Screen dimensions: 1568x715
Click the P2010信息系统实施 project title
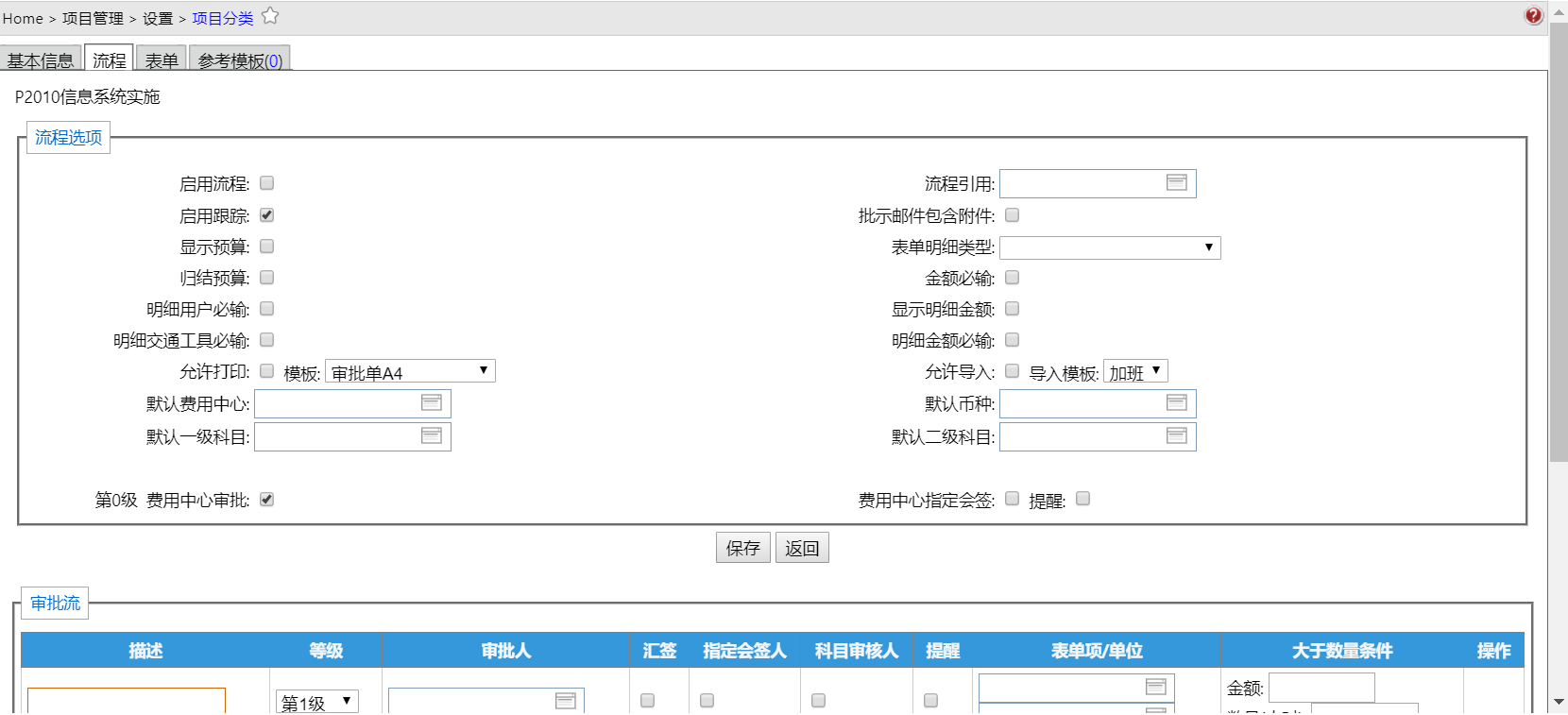[x=88, y=96]
